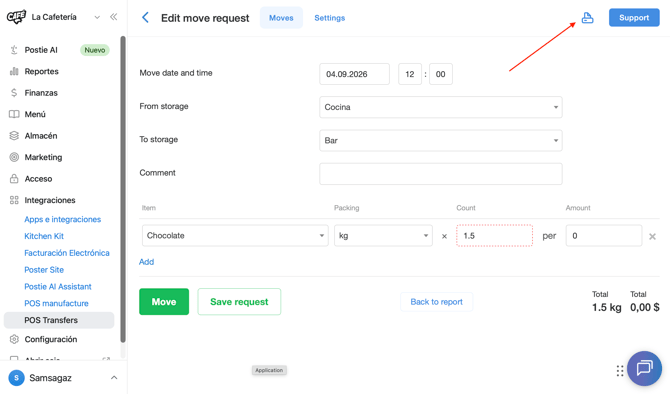
Task: Open Postie AI Assistant
Action: 58,286
